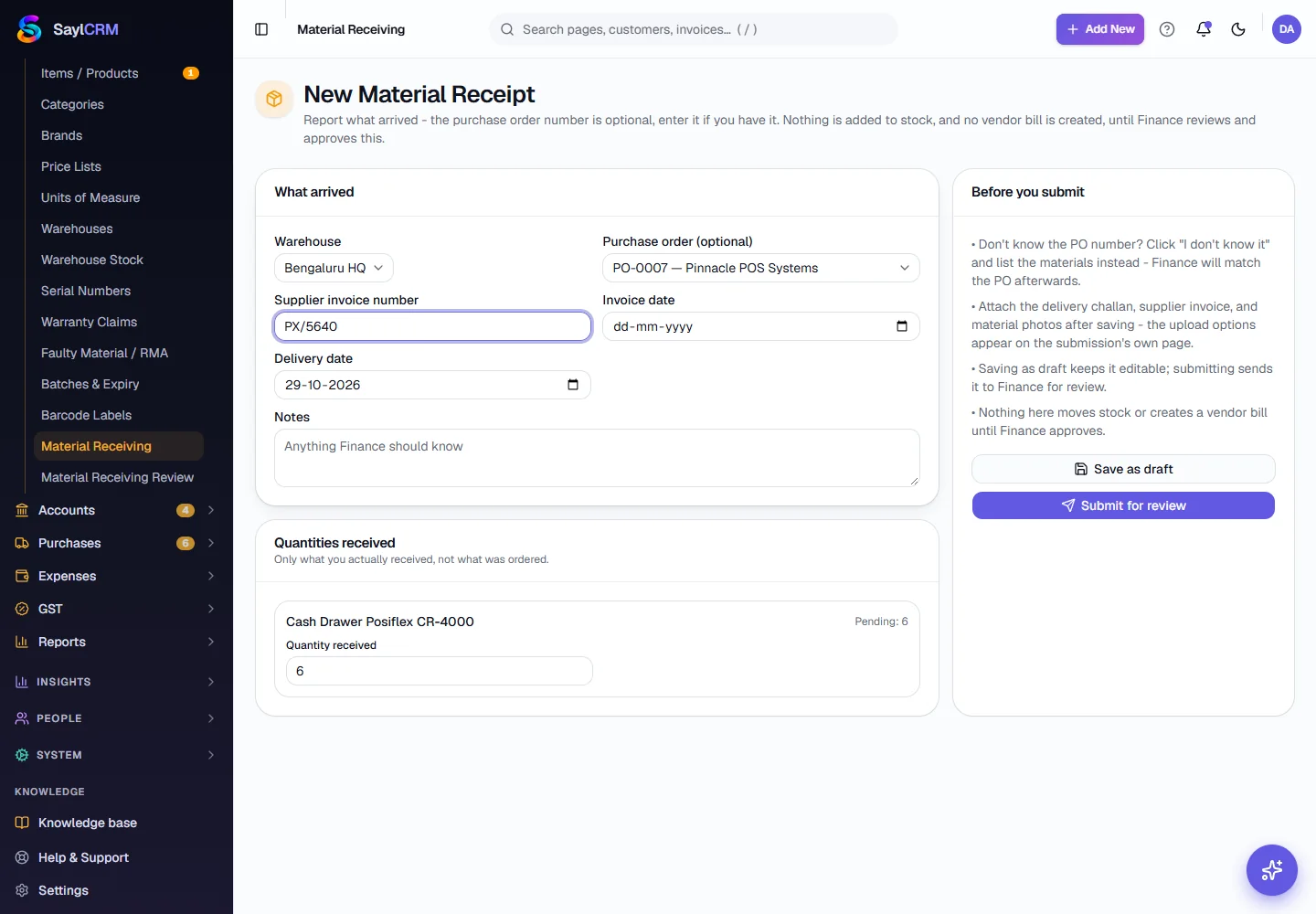This screenshot has width=1316, height=914.
Task: Open Faulty Material / RMA page
Action: [x=119, y=353]
